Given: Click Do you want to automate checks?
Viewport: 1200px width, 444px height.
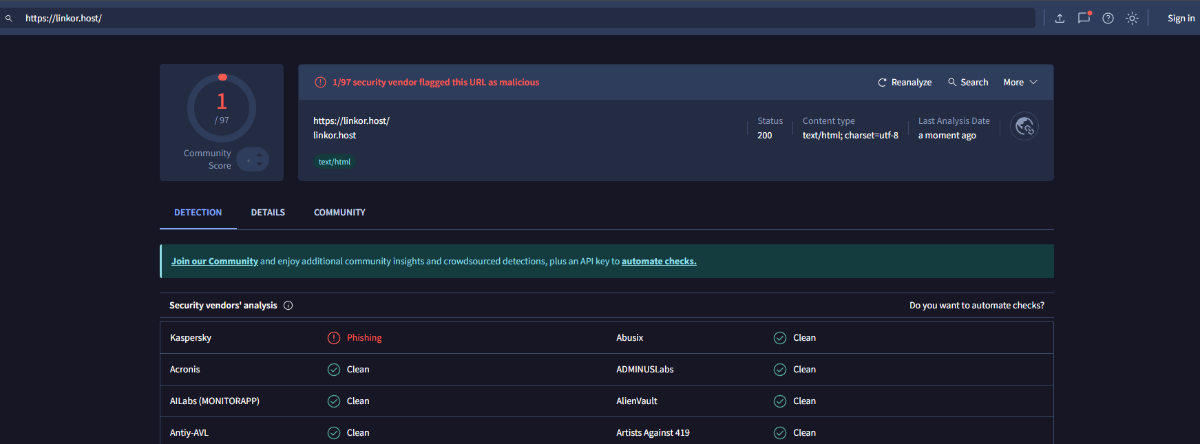Looking at the screenshot, I should pyautogui.click(x=977, y=305).
